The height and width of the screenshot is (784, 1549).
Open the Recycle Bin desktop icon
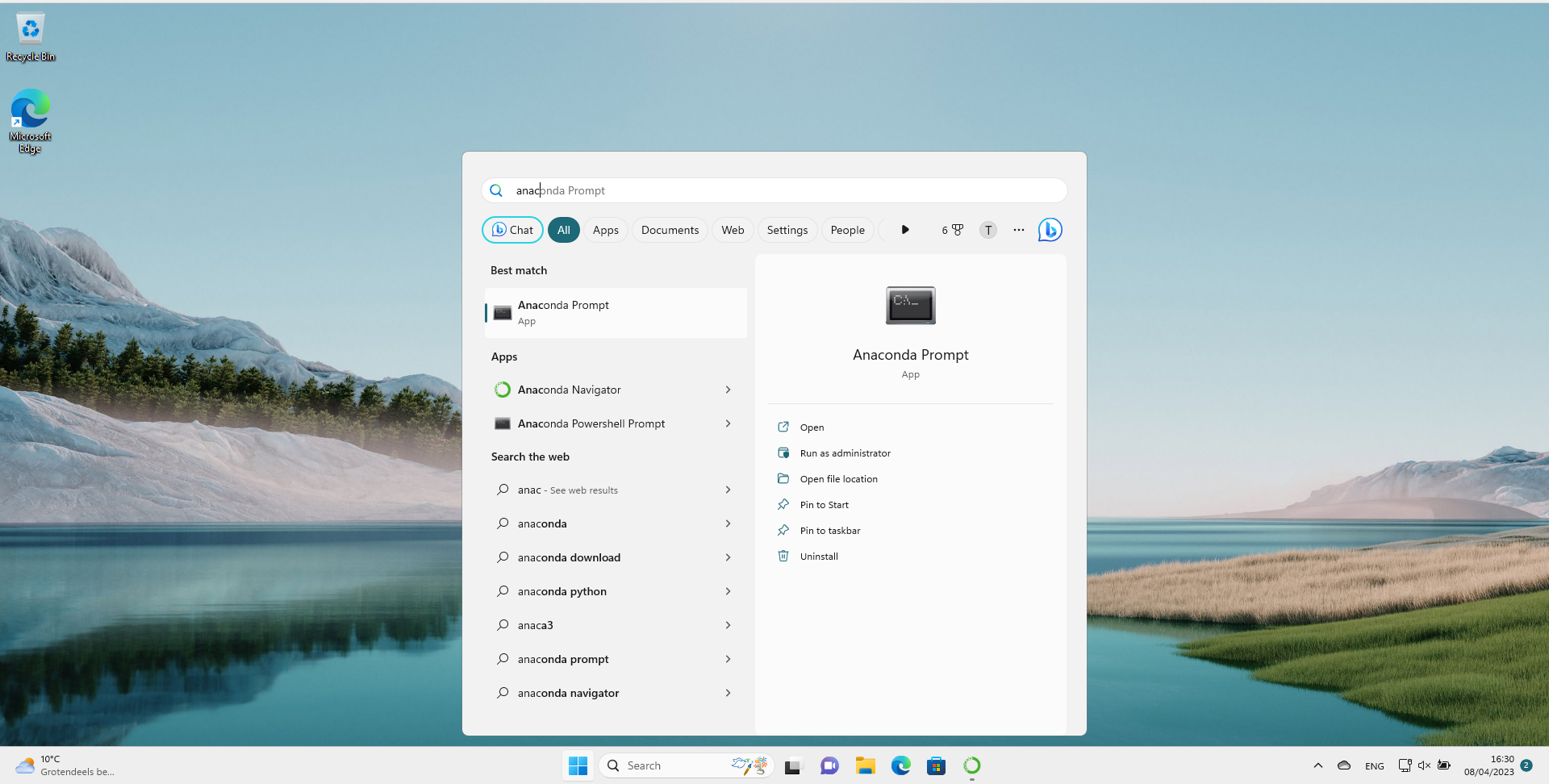tap(31, 37)
